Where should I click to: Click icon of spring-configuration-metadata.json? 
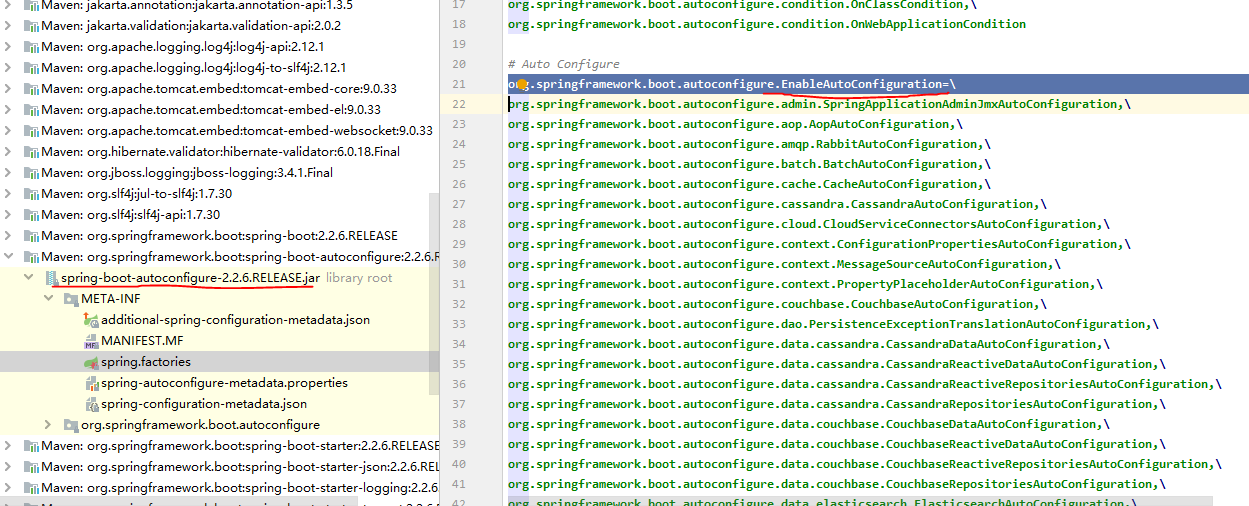[91, 404]
